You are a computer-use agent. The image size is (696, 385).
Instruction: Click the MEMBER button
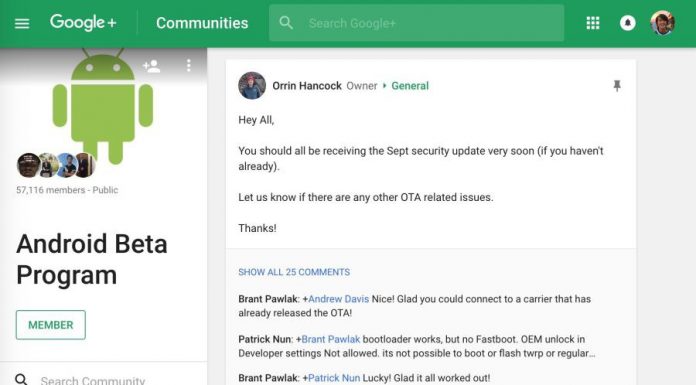coord(51,325)
